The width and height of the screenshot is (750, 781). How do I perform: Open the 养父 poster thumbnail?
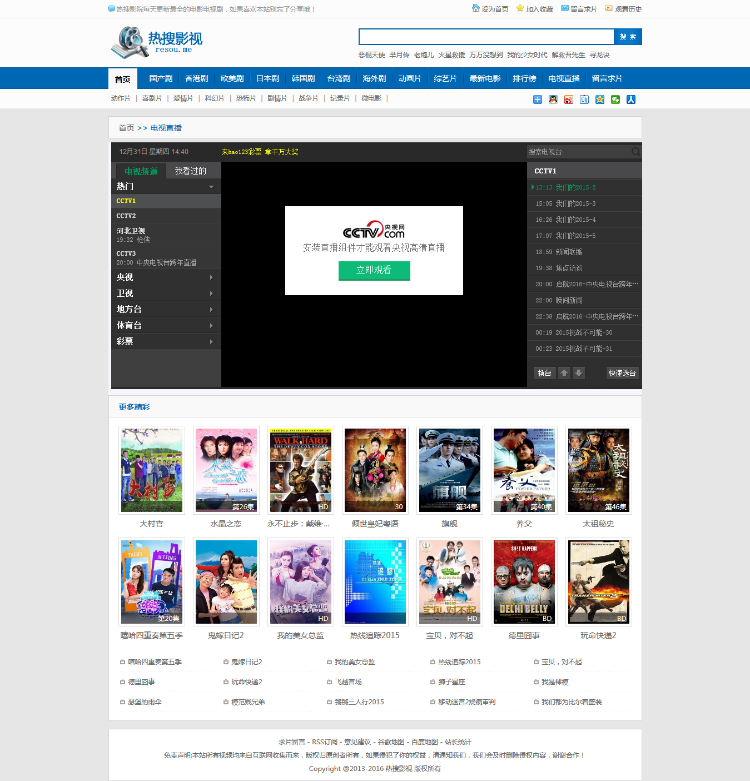[x=524, y=470]
